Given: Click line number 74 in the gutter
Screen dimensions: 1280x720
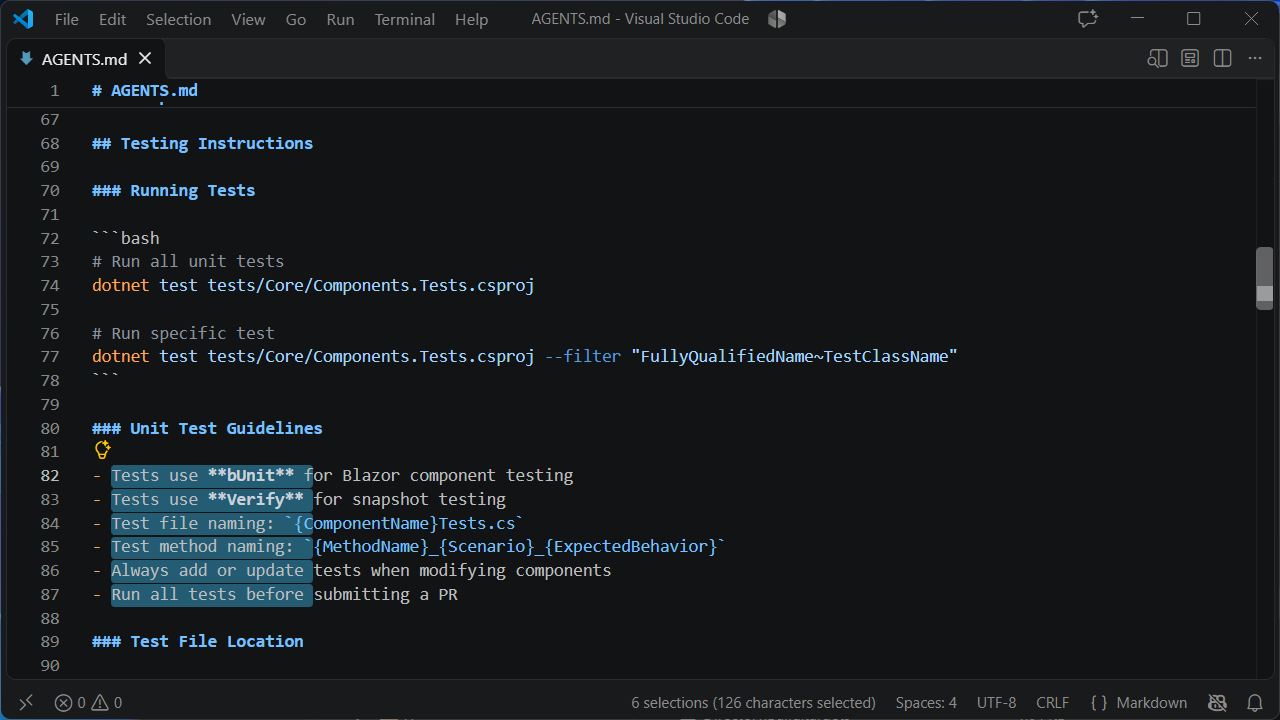Looking at the screenshot, I should click(50, 285).
